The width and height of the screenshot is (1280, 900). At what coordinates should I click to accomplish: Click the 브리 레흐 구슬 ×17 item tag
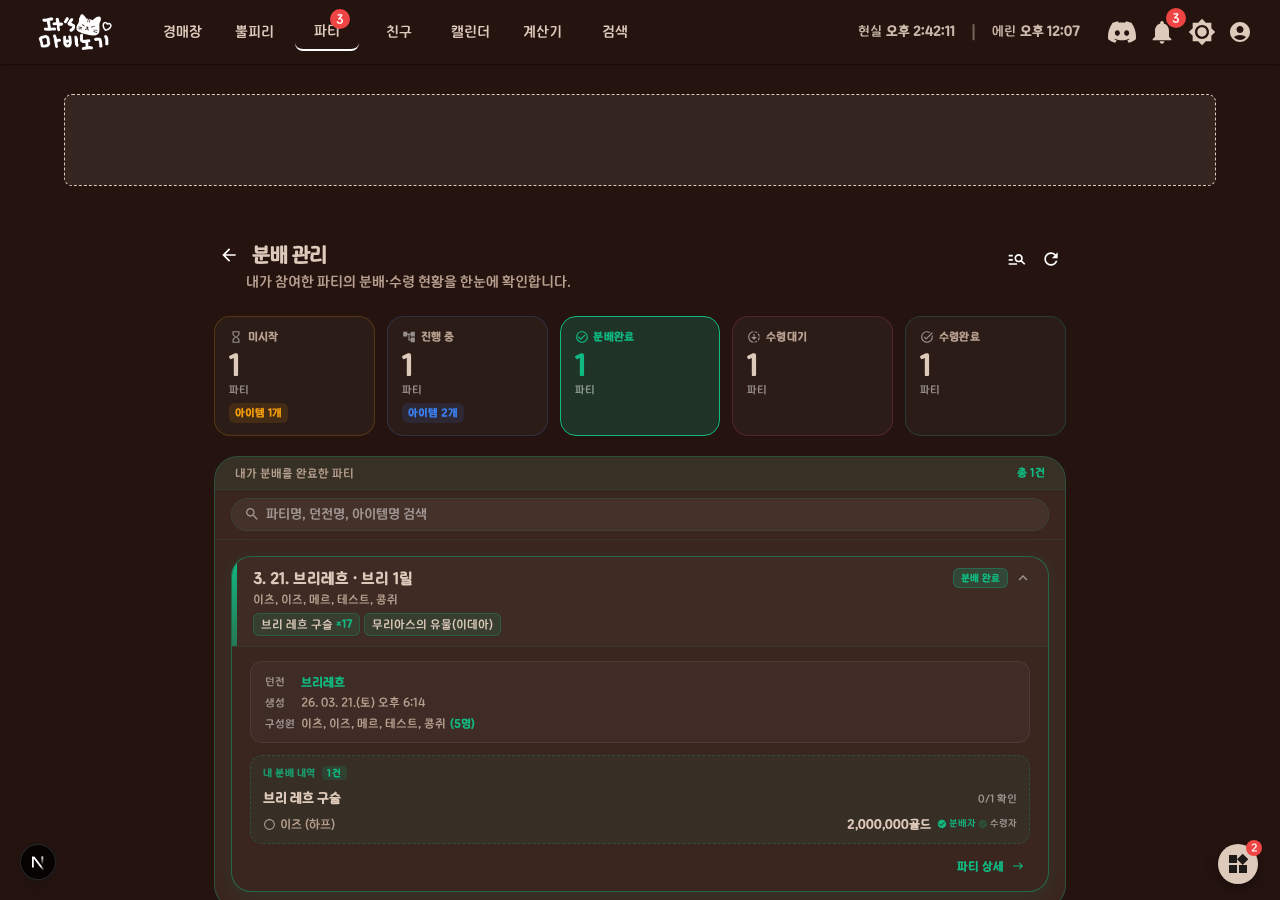[306, 624]
